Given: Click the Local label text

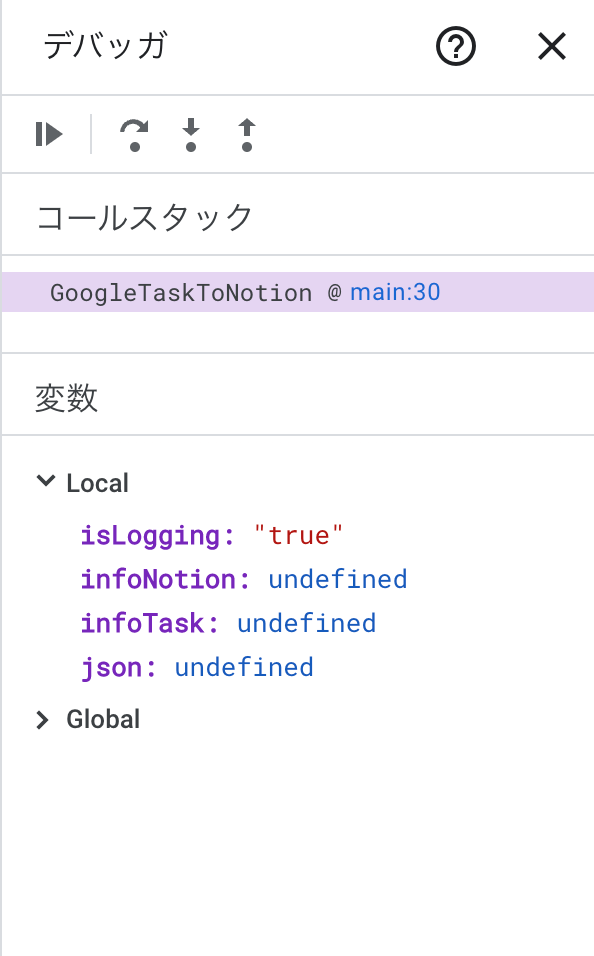Looking at the screenshot, I should point(97,483).
